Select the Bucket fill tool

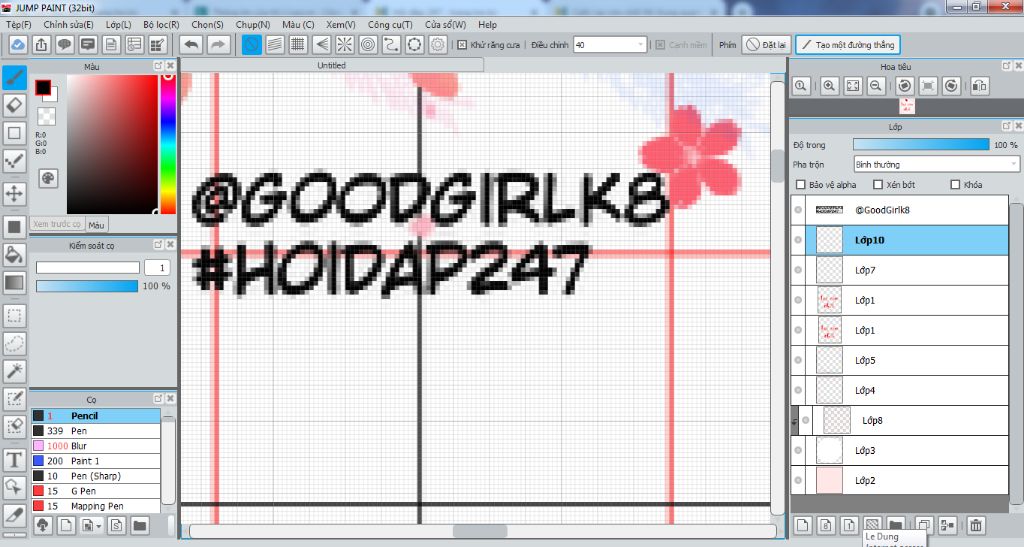[14, 255]
